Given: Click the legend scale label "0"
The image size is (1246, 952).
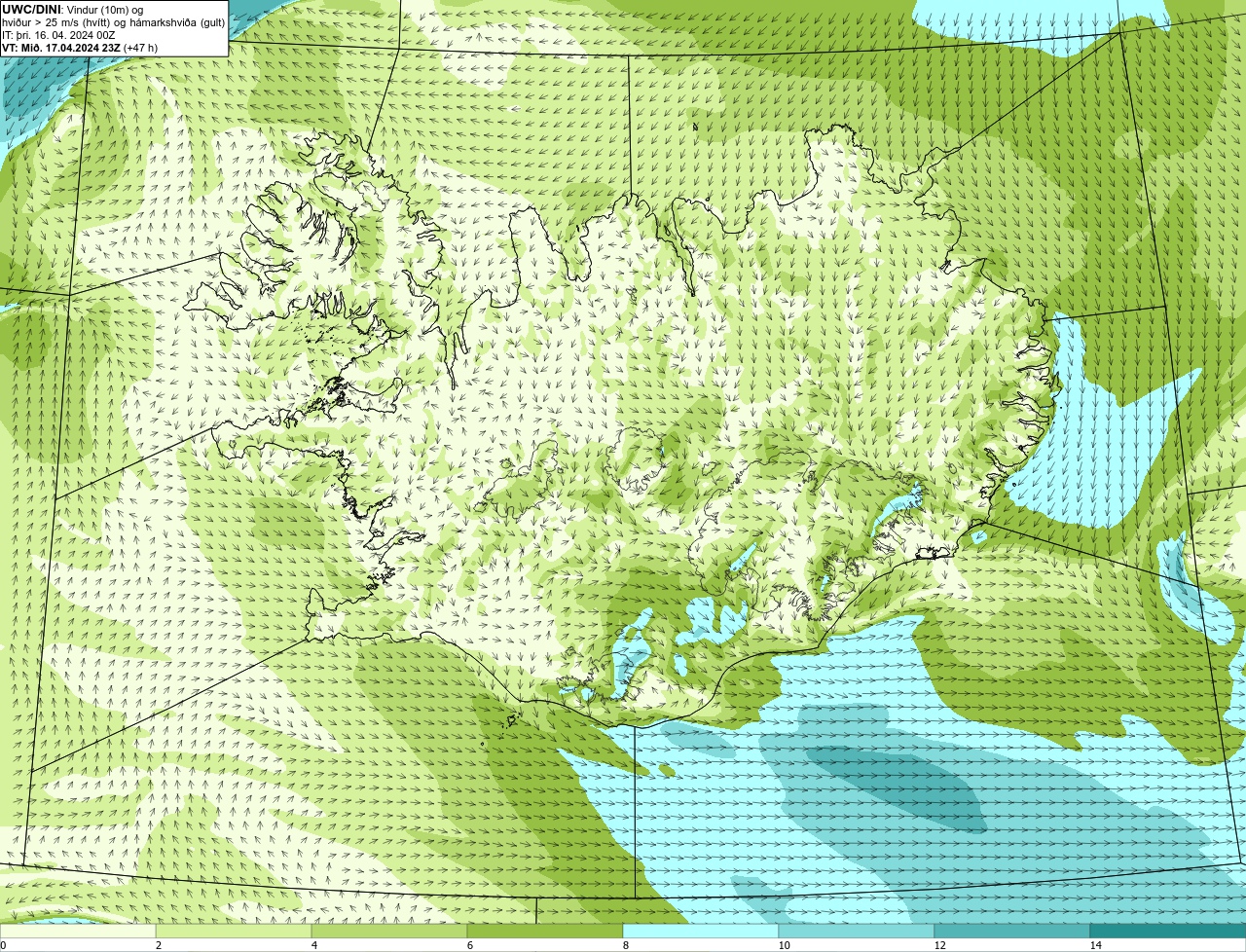Looking at the screenshot, I should point(3,945).
